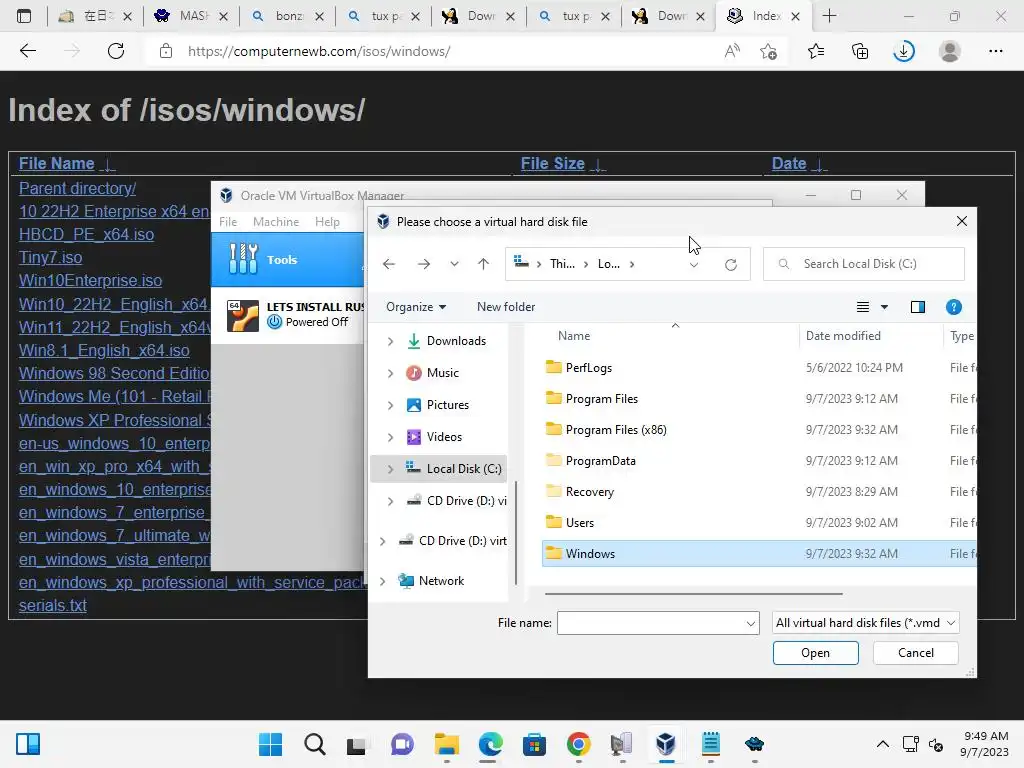Open view options dropdown arrow
The image size is (1024, 768).
(884, 307)
